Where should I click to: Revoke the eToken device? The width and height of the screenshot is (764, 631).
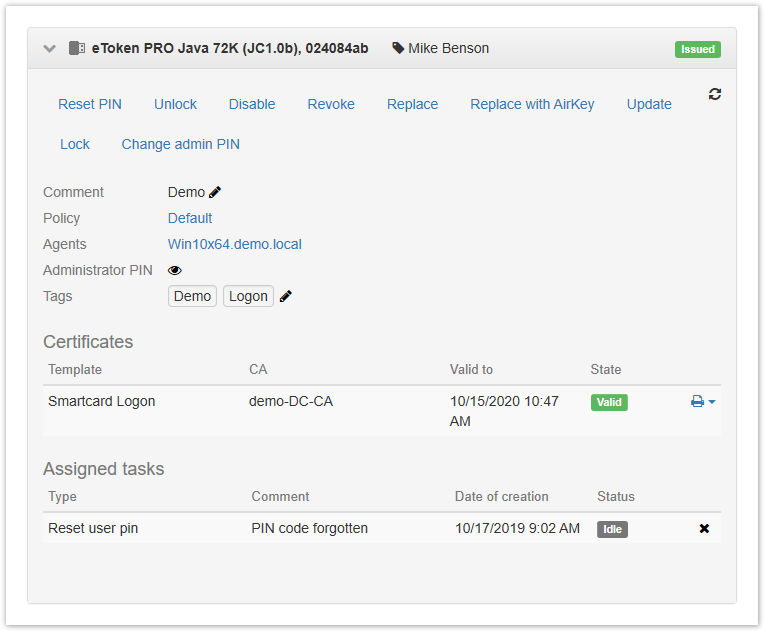point(331,104)
